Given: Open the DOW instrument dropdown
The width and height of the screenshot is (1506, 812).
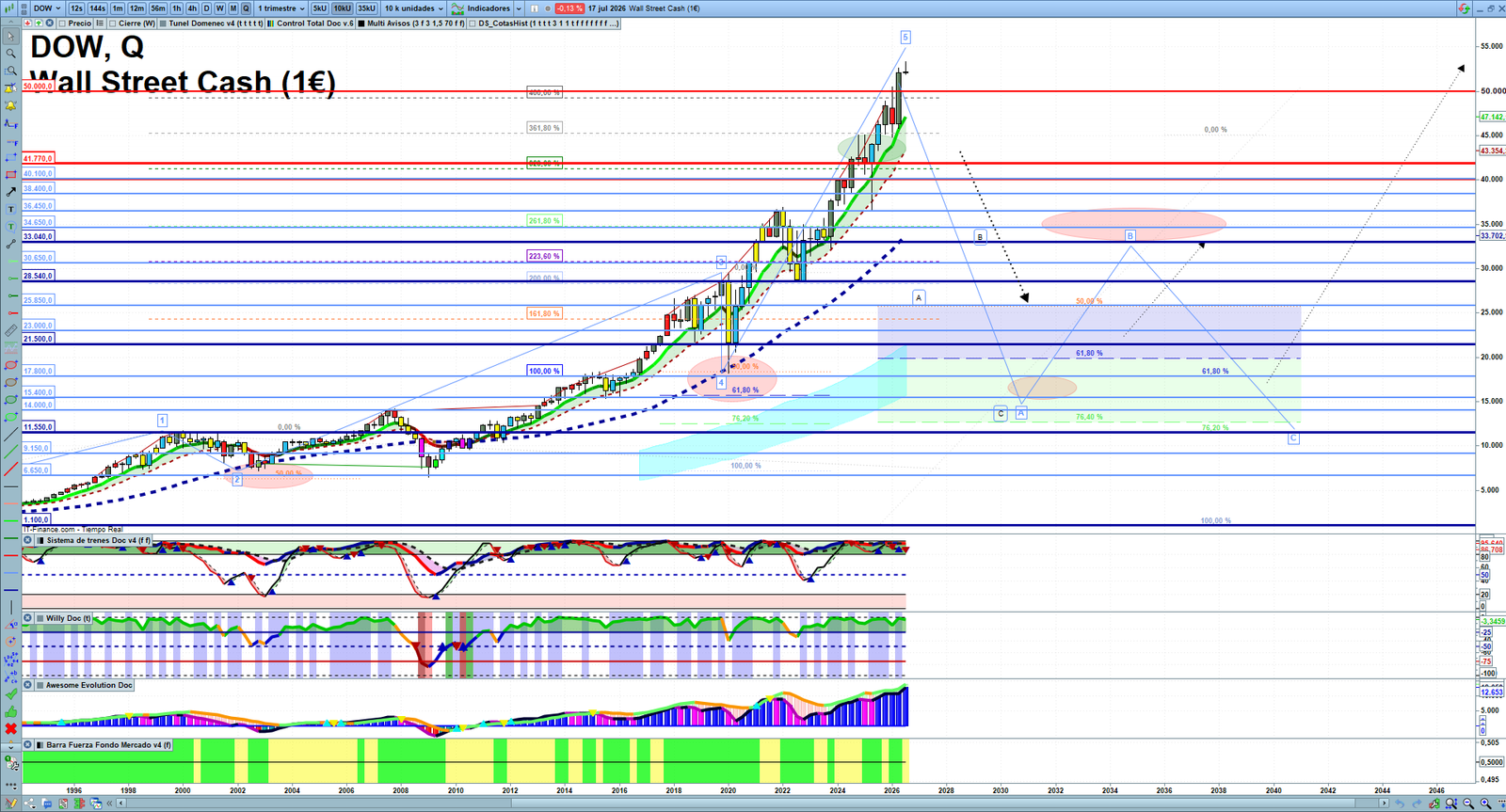Looking at the screenshot, I should (47, 8).
